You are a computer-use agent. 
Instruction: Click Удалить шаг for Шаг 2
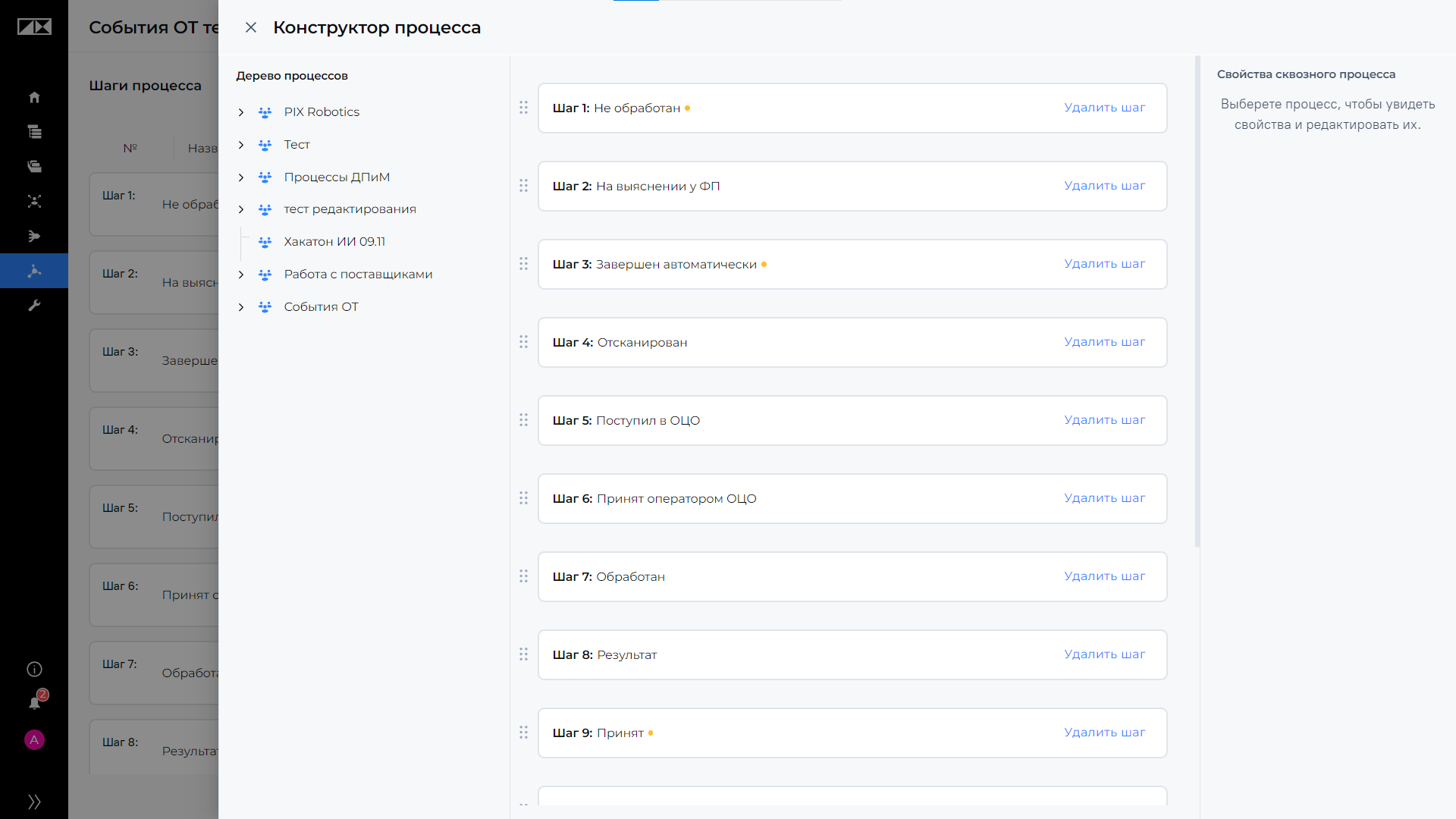[1104, 186]
